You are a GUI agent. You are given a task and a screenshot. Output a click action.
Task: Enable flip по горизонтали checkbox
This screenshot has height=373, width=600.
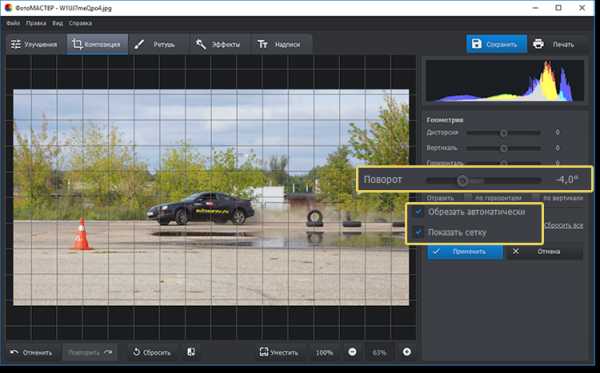tap(468, 197)
